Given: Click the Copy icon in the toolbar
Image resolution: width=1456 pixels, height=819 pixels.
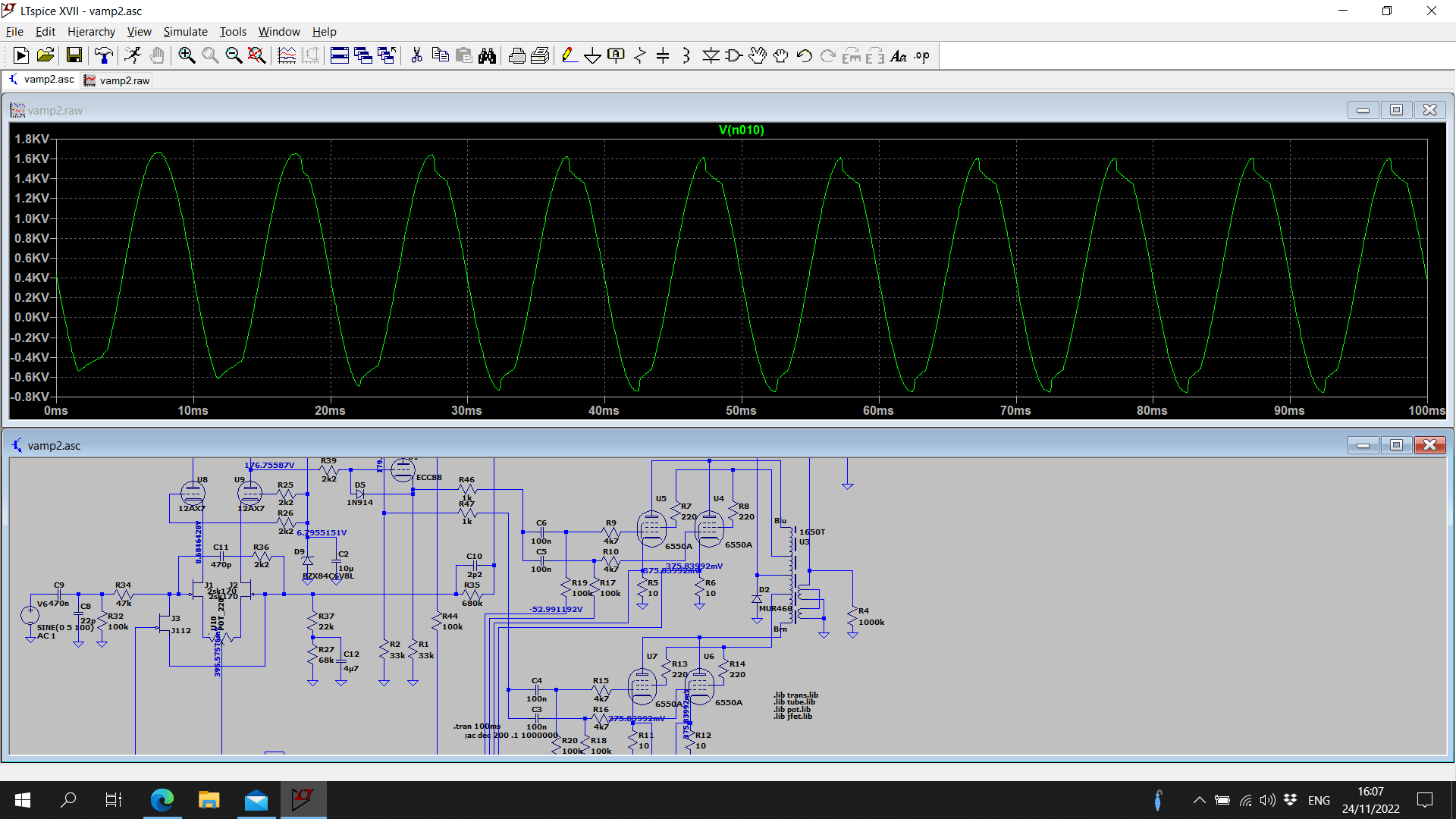Looking at the screenshot, I should coord(440,55).
